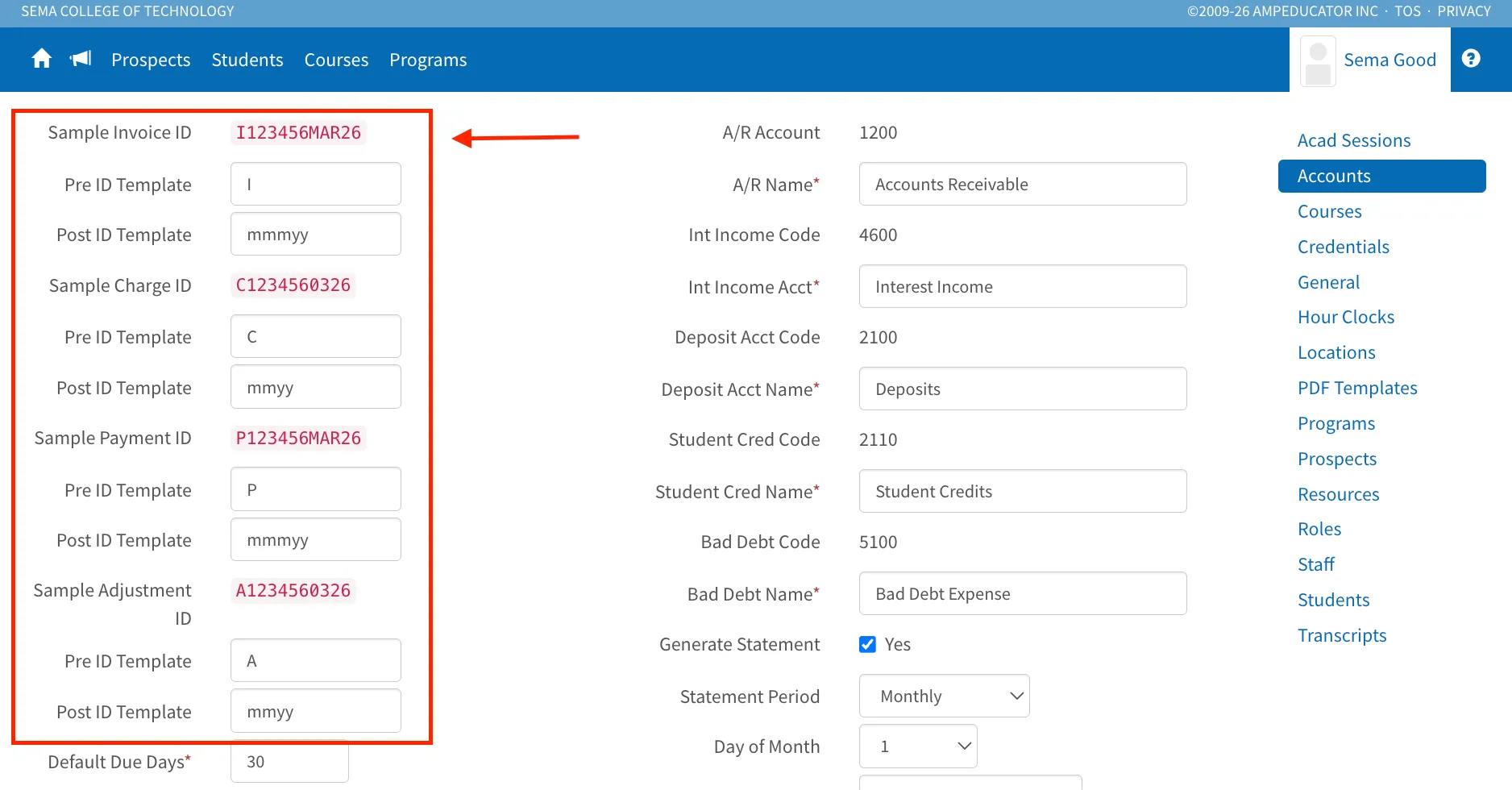This screenshot has height=790, width=1512.
Task: Edit the Student Cred Name field
Action: (x=1023, y=491)
